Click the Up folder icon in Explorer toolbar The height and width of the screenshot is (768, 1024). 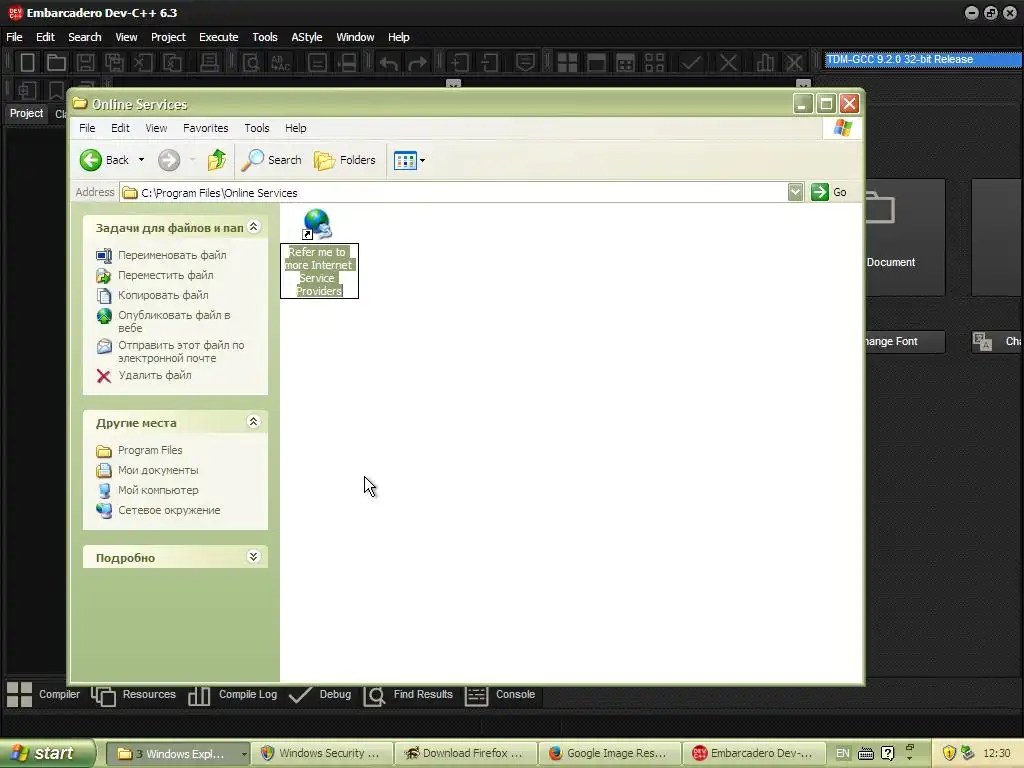tap(217, 160)
